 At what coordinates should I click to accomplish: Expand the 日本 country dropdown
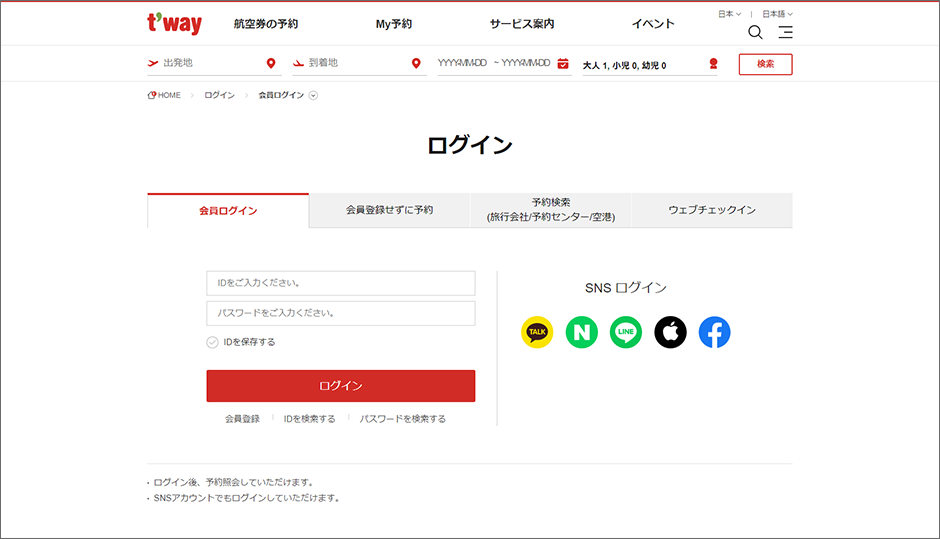pos(729,14)
